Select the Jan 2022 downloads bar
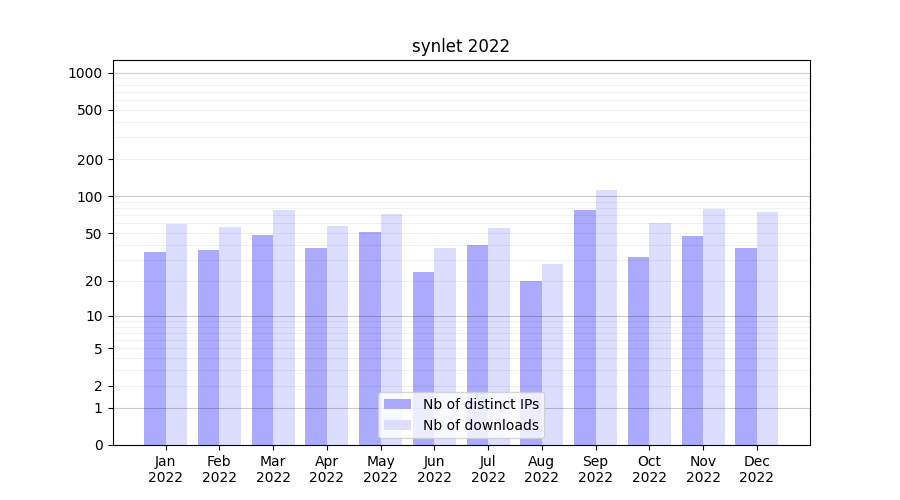Screen dimensions: 900x500 [177, 334]
